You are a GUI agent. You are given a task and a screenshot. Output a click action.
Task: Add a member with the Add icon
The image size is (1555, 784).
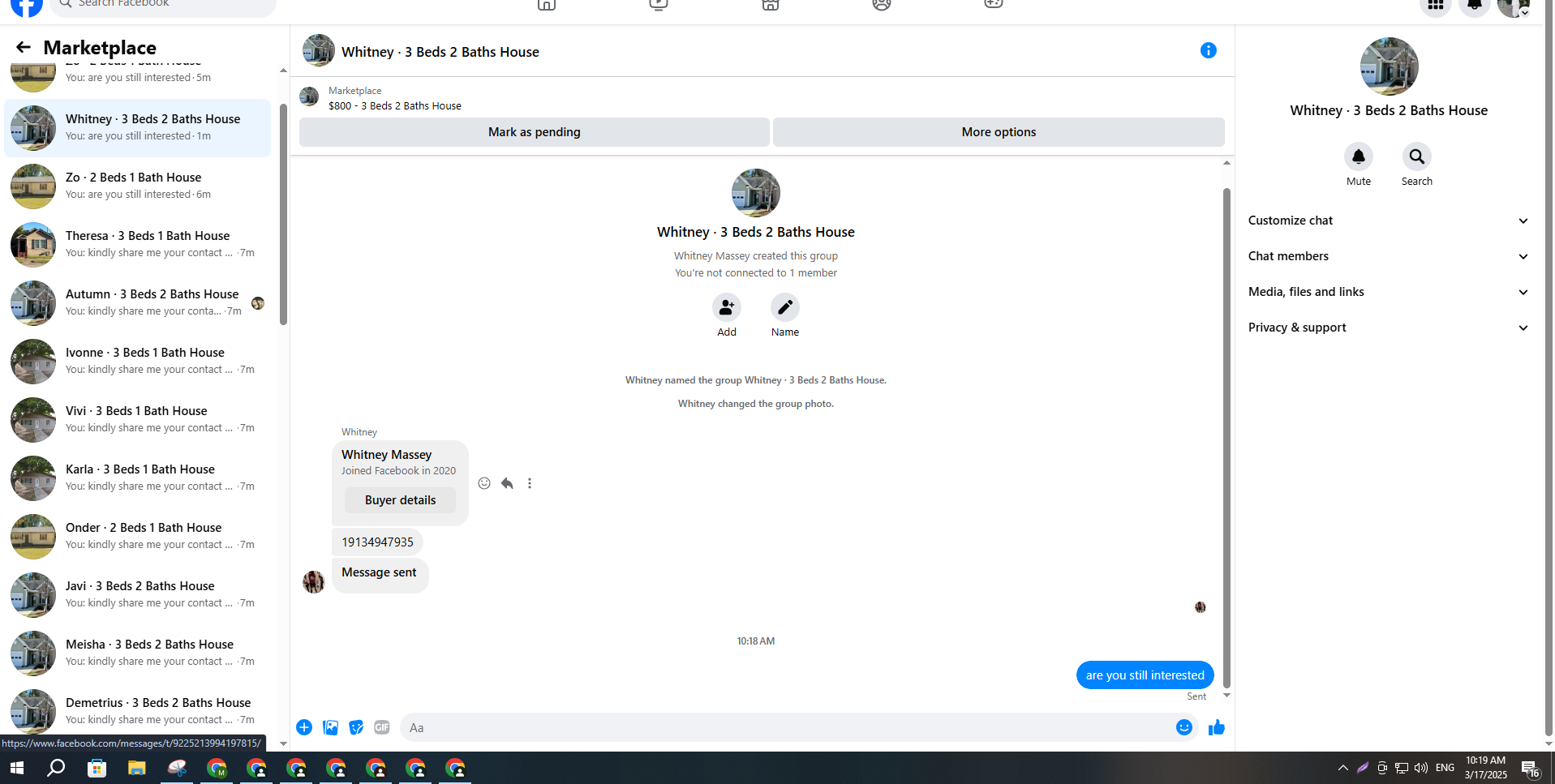point(727,307)
